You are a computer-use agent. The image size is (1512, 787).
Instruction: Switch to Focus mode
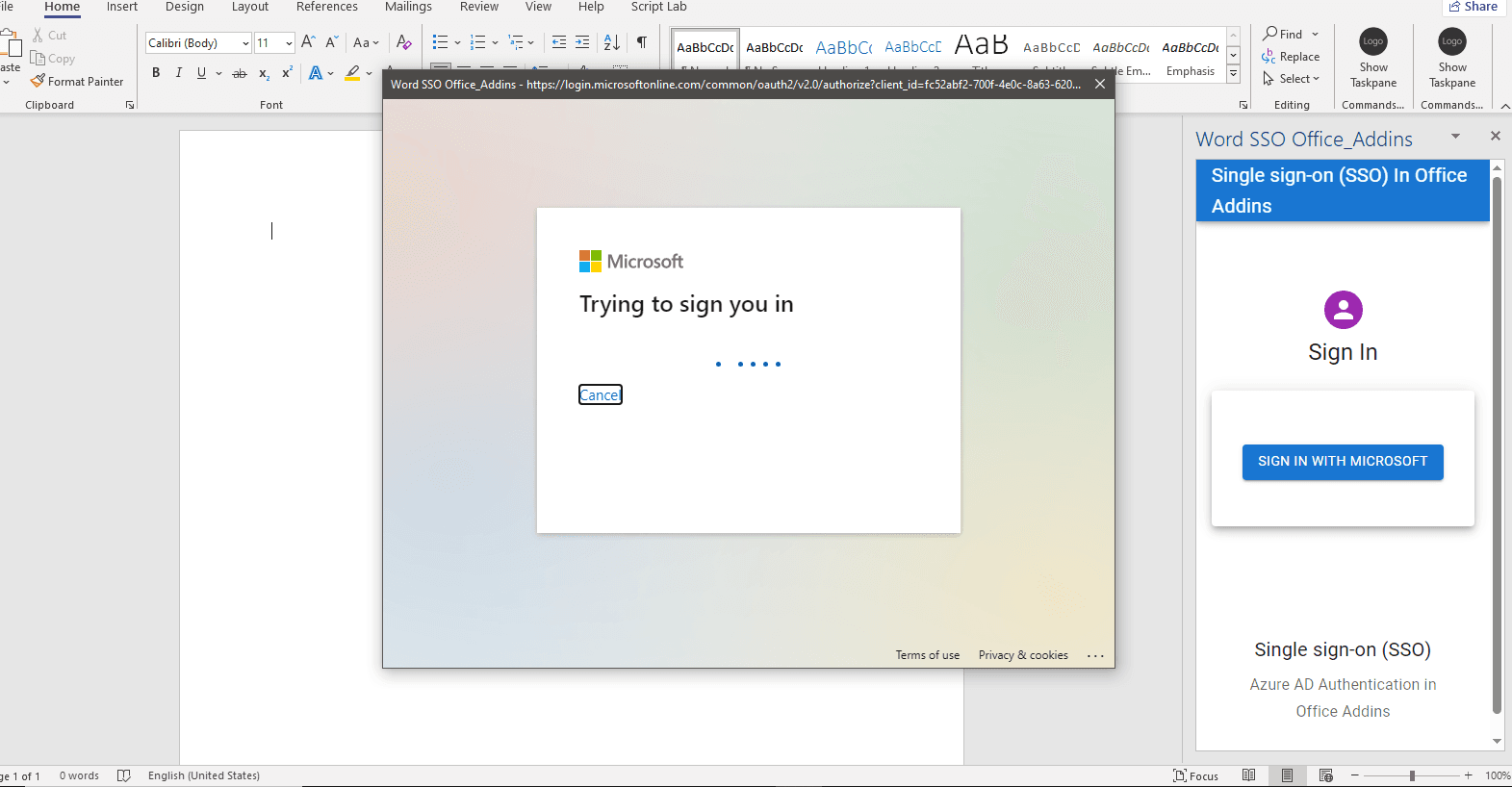click(x=1195, y=775)
